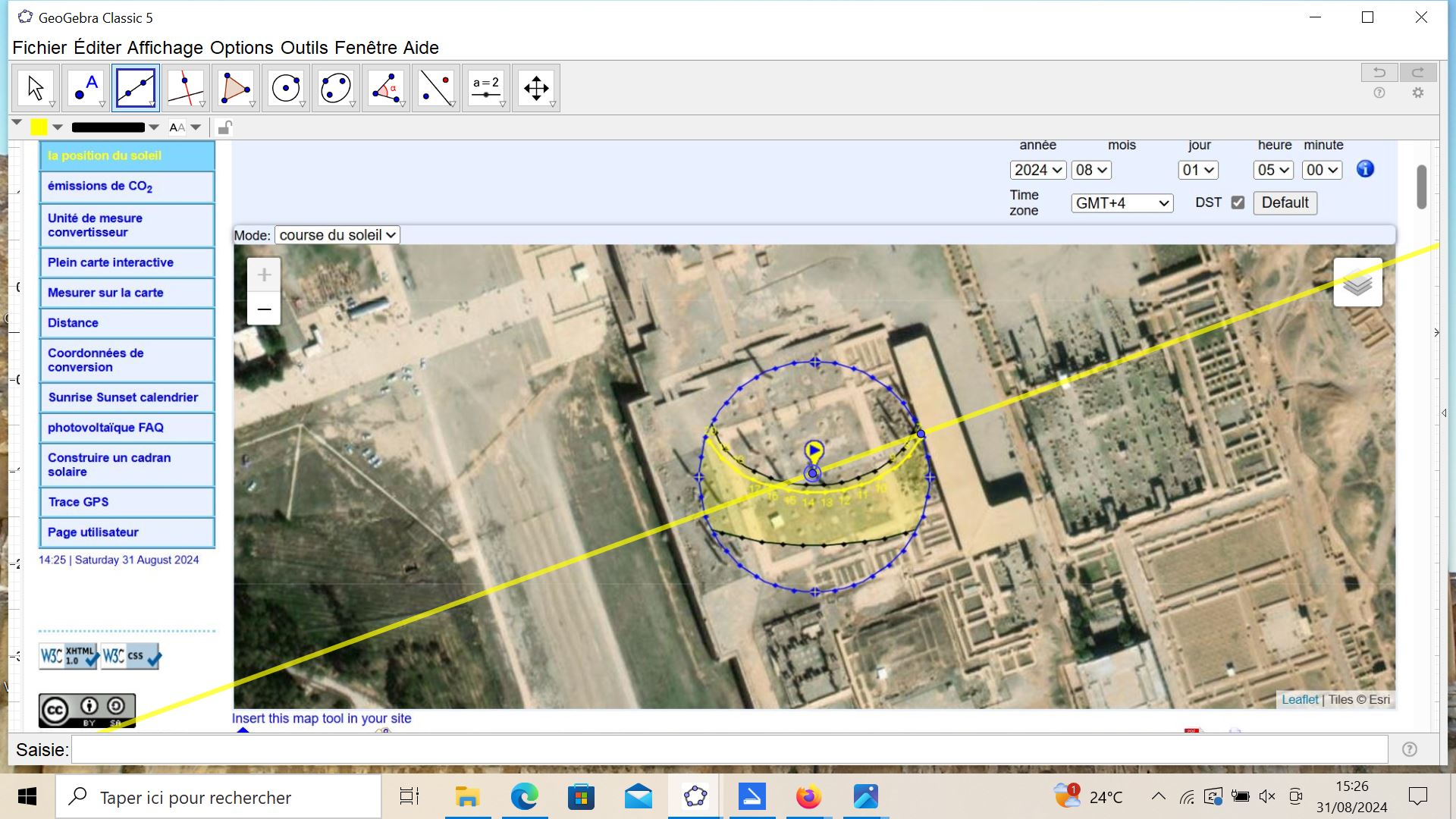The height and width of the screenshot is (819, 1456).
Task: Toggle the DST checkbox
Action: point(1238,202)
